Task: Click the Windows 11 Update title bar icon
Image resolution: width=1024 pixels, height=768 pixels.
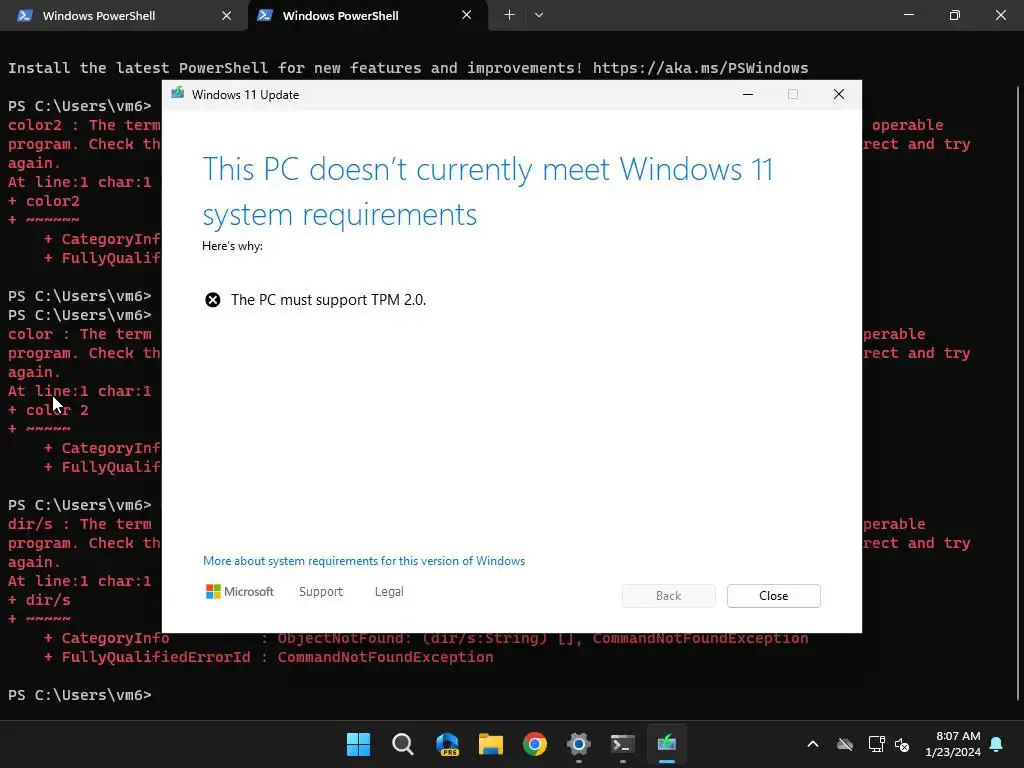Action: coord(178,94)
